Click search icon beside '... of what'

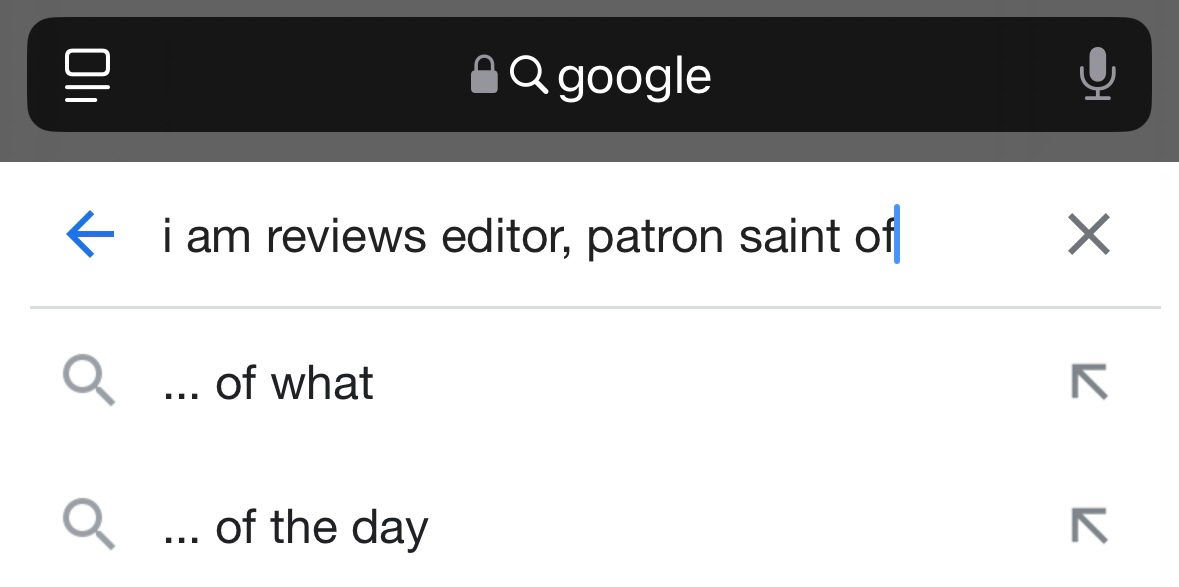pyautogui.click(x=89, y=383)
